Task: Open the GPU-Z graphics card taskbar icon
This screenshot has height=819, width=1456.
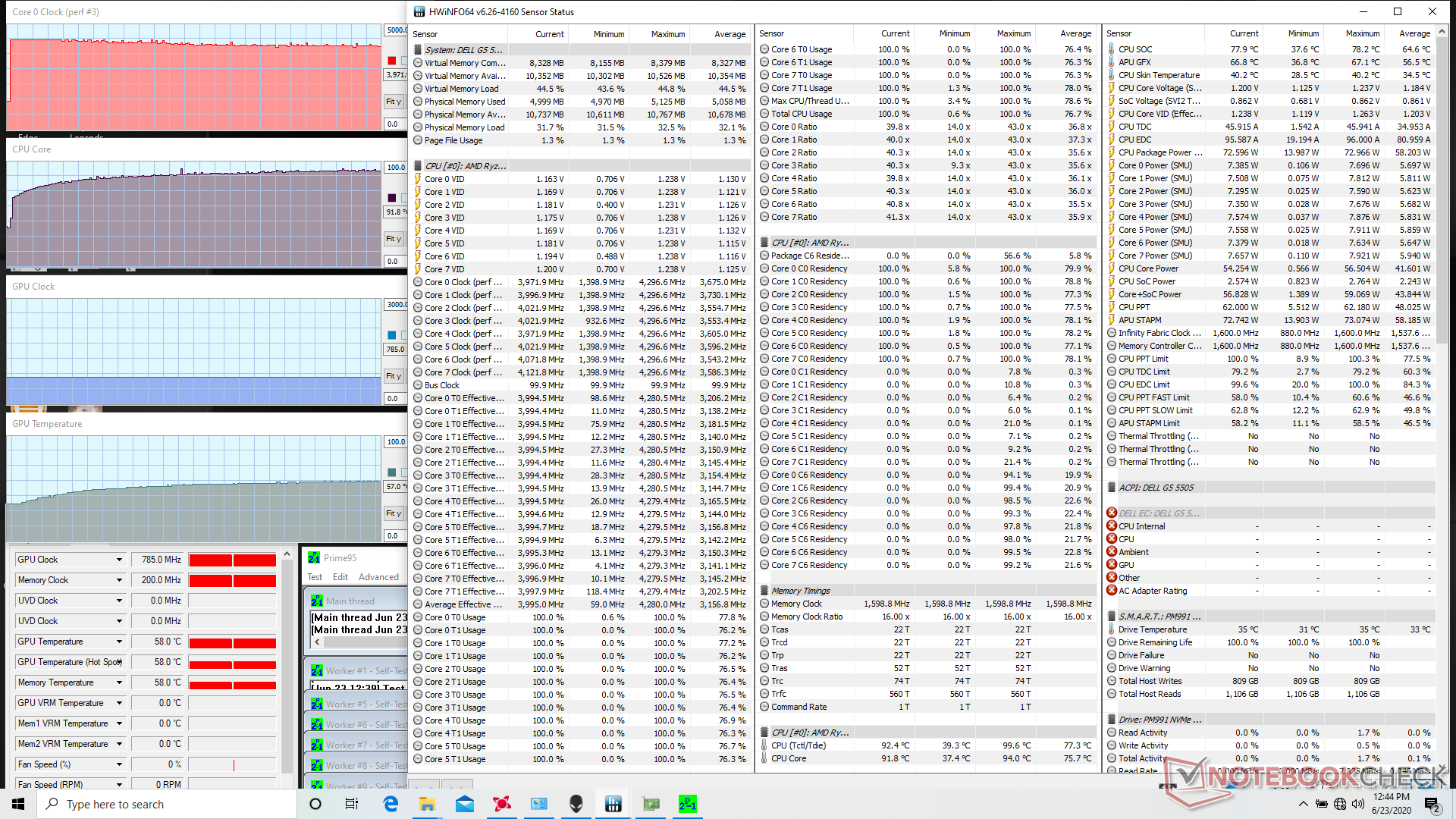Action: 650,804
